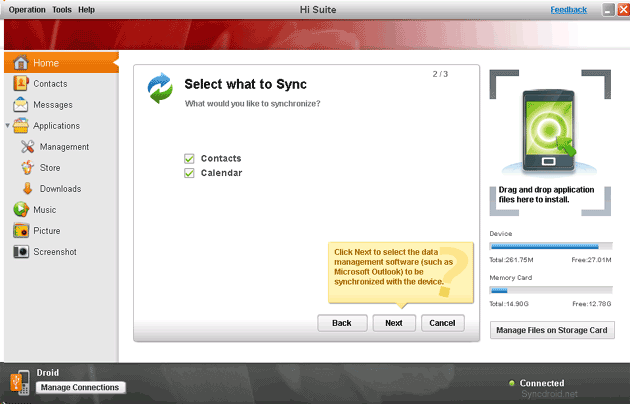This screenshot has width=630, height=404.
Task: Click the Device storage usage bar
Action: click(550, 246)
